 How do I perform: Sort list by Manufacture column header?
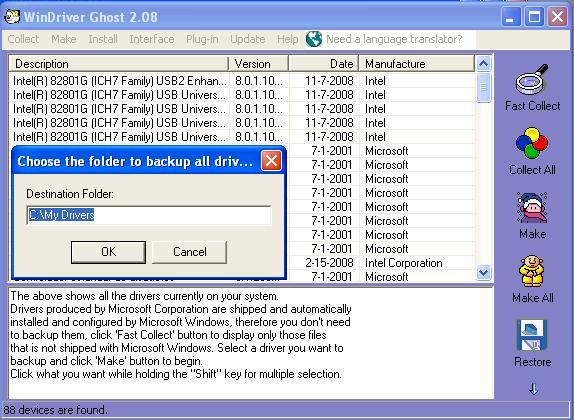(x=417, y=64)
